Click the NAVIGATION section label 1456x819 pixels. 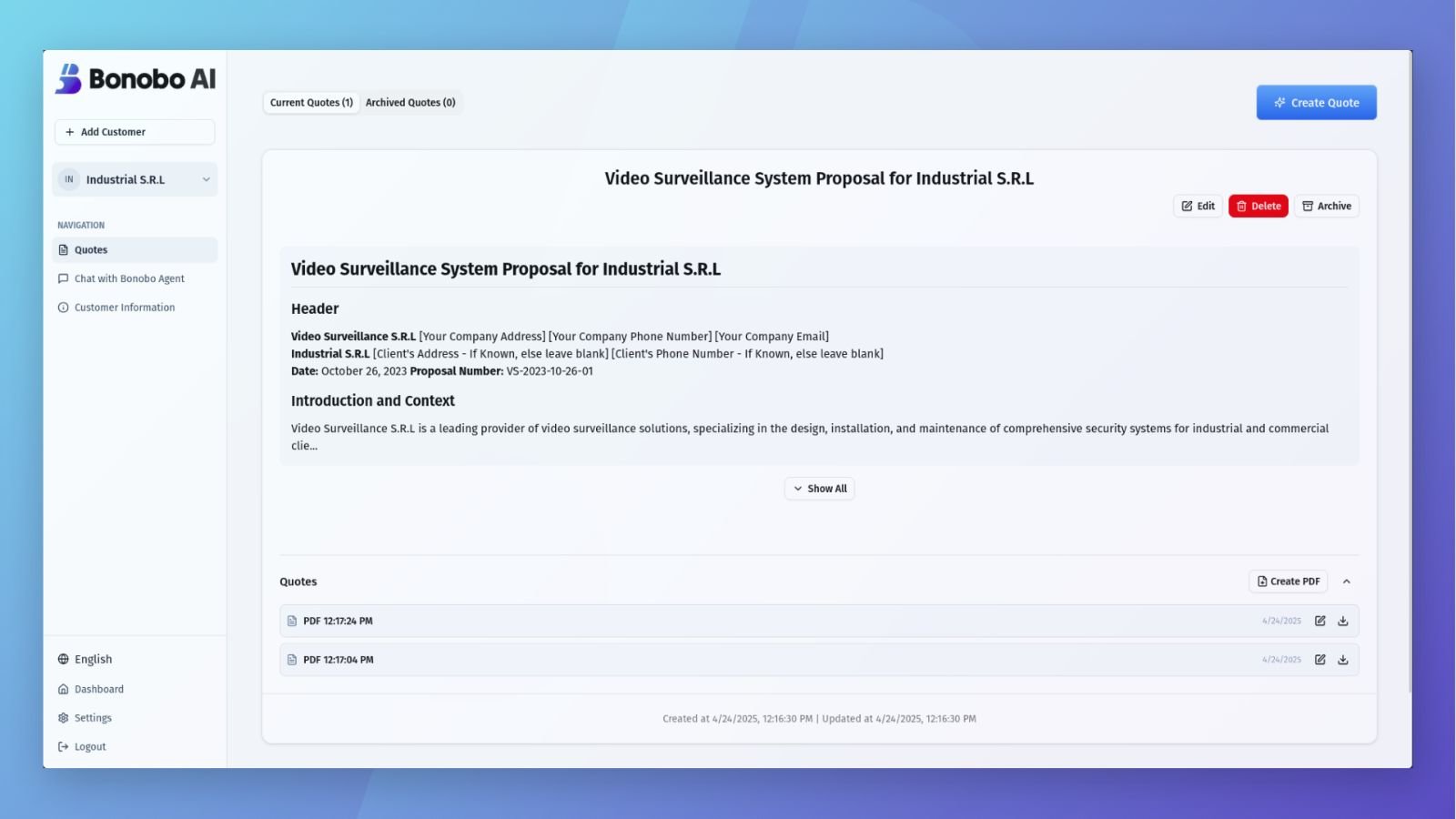(81, 225)
